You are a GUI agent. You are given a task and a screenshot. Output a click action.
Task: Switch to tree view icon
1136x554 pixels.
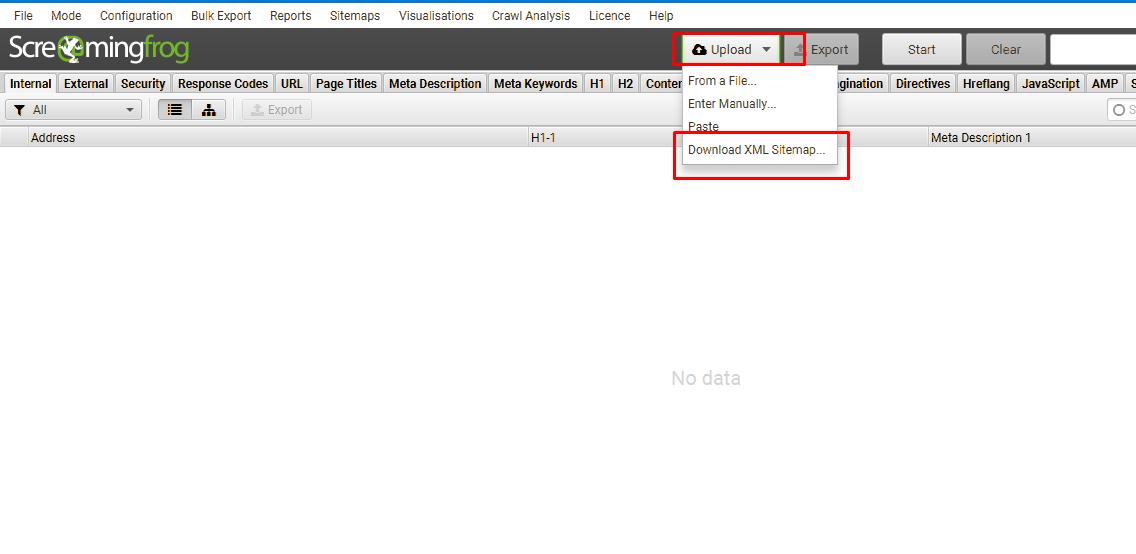click(x=209, y=110)
